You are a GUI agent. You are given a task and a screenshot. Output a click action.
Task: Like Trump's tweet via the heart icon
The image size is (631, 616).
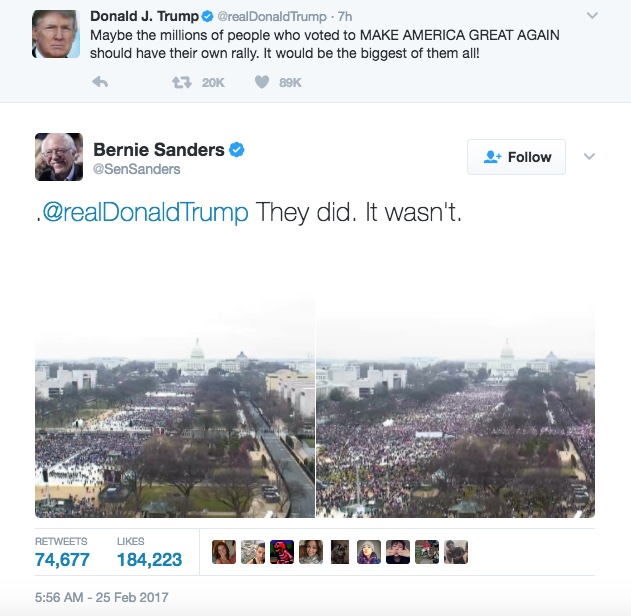pos(262,82)
